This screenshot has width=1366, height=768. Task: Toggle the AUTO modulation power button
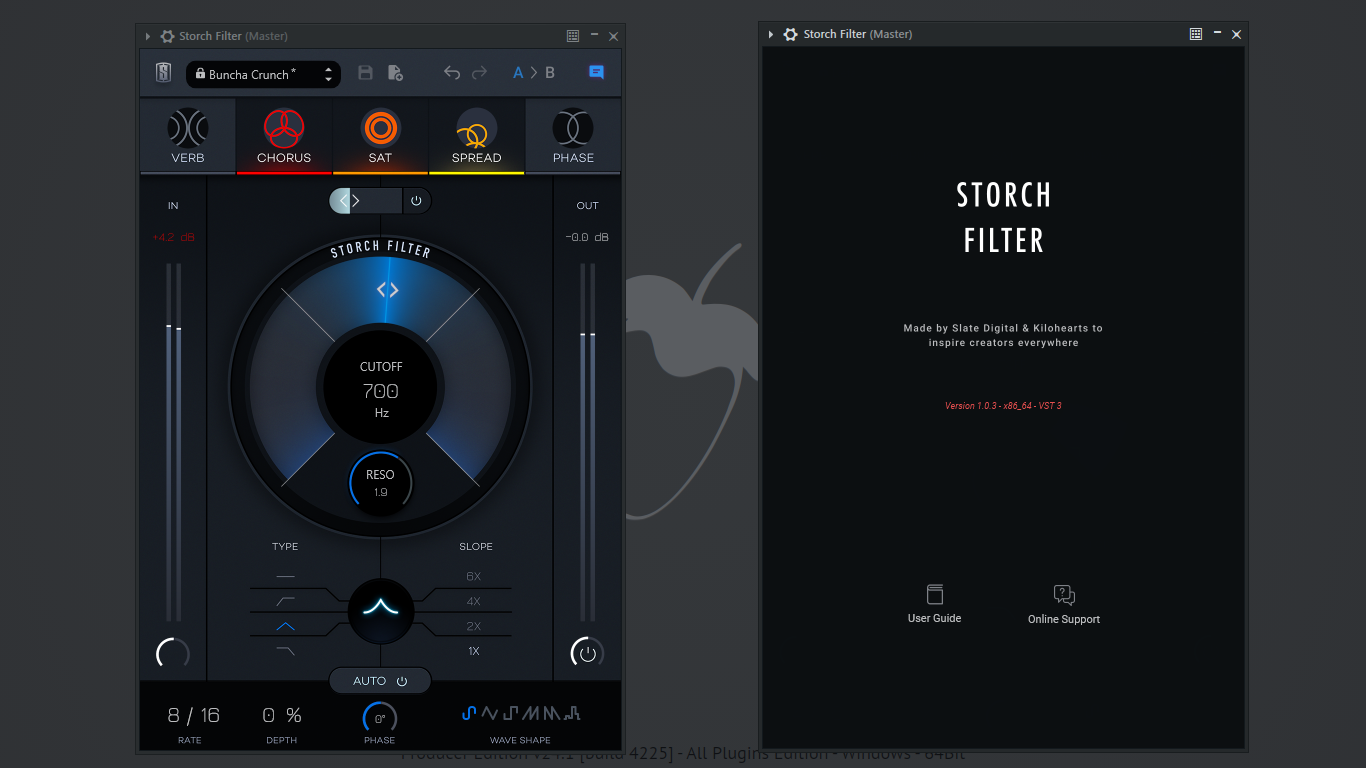tap(402, 681)
